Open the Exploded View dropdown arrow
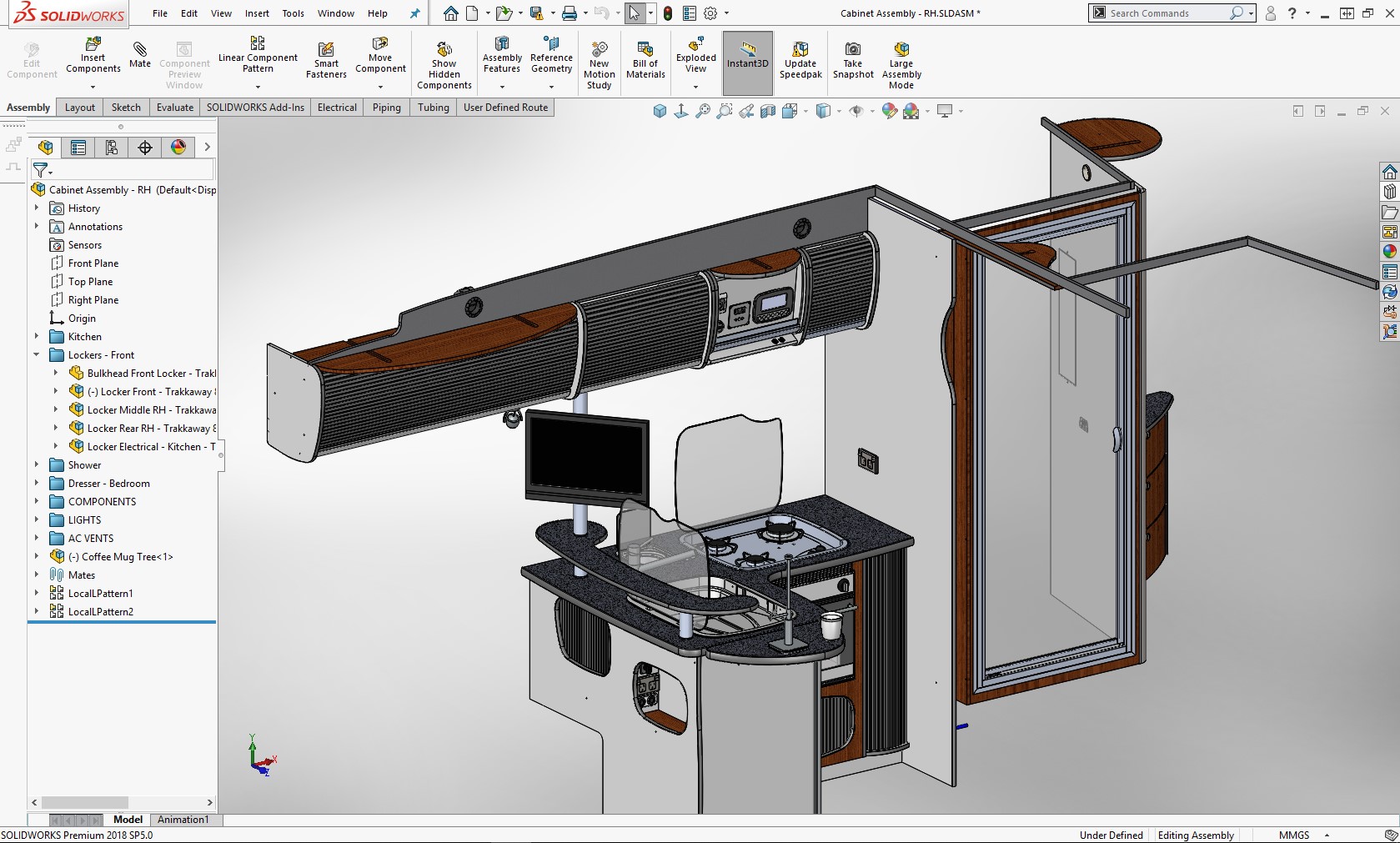The image size is (1400, 843). click(x=695, y=87)
